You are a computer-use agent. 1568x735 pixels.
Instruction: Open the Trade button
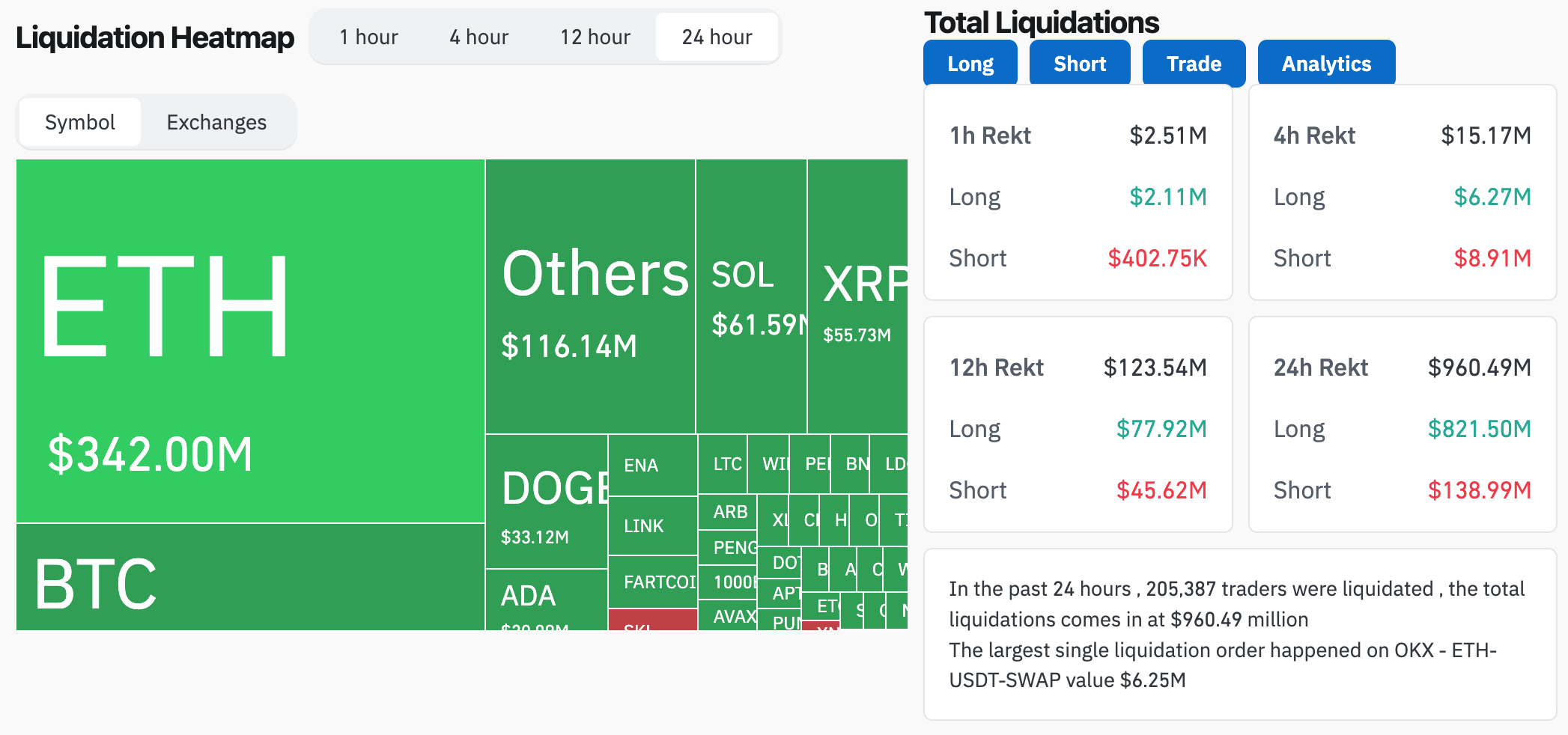1194,64
